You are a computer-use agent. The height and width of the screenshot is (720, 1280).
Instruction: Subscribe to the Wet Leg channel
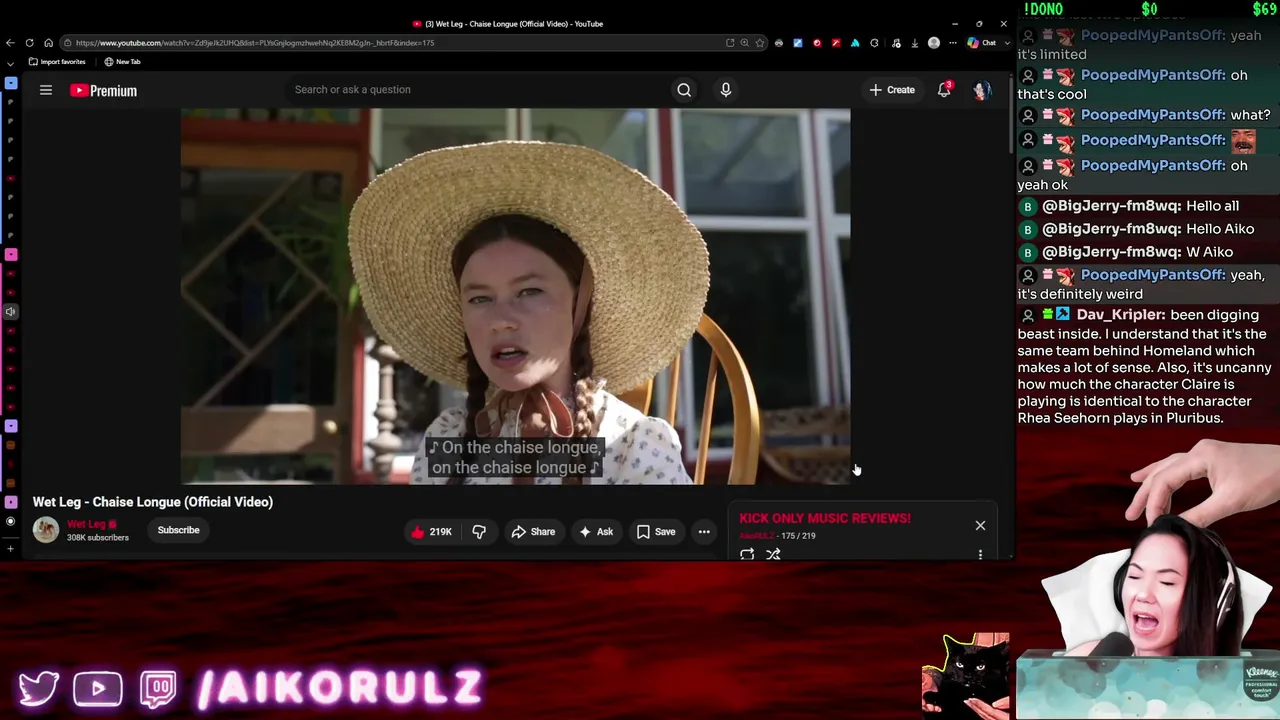(179, 530)
